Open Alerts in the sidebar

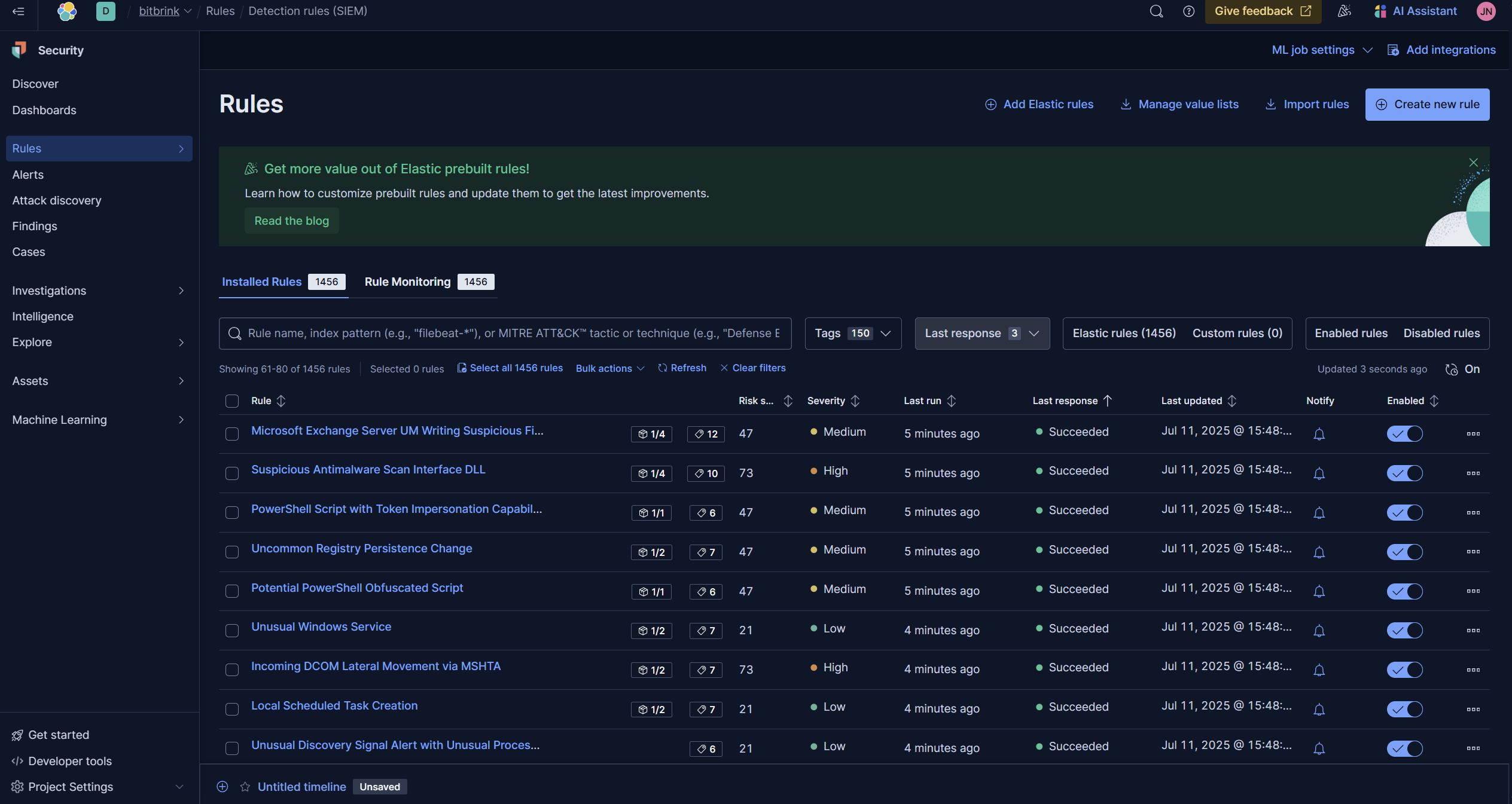(x=28, y=175)
